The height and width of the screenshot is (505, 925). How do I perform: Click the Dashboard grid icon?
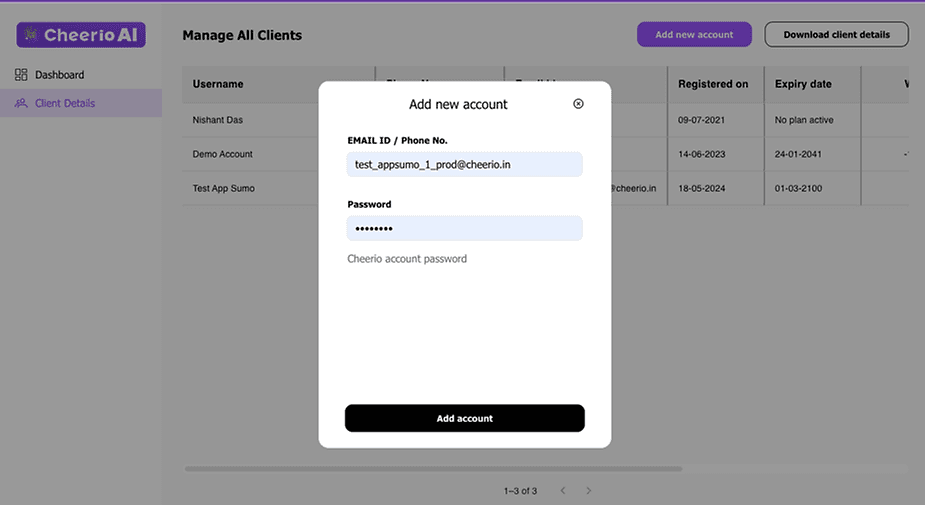click(x=21, y=74)
